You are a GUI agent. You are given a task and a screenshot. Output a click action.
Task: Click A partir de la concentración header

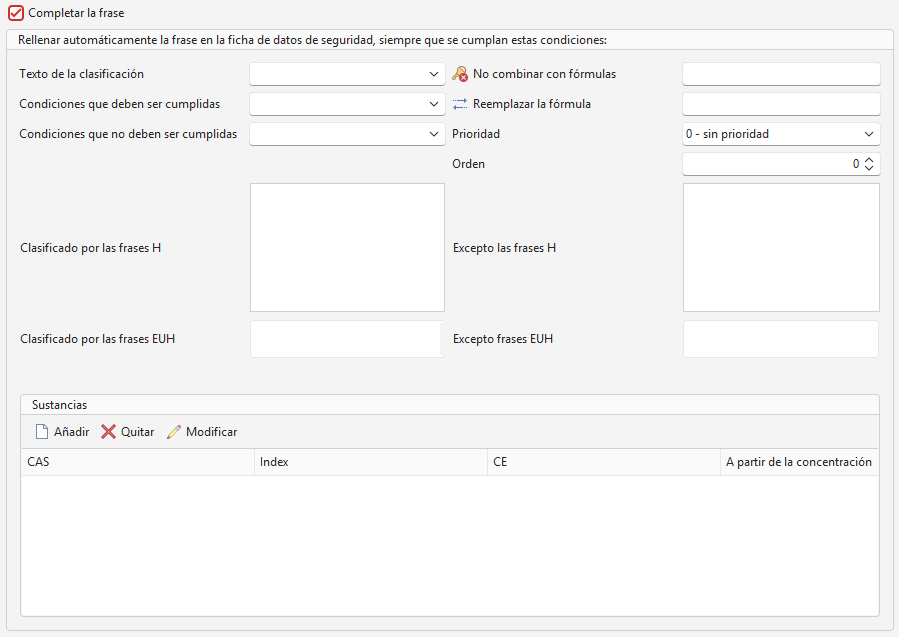click(x=799, y=462)
